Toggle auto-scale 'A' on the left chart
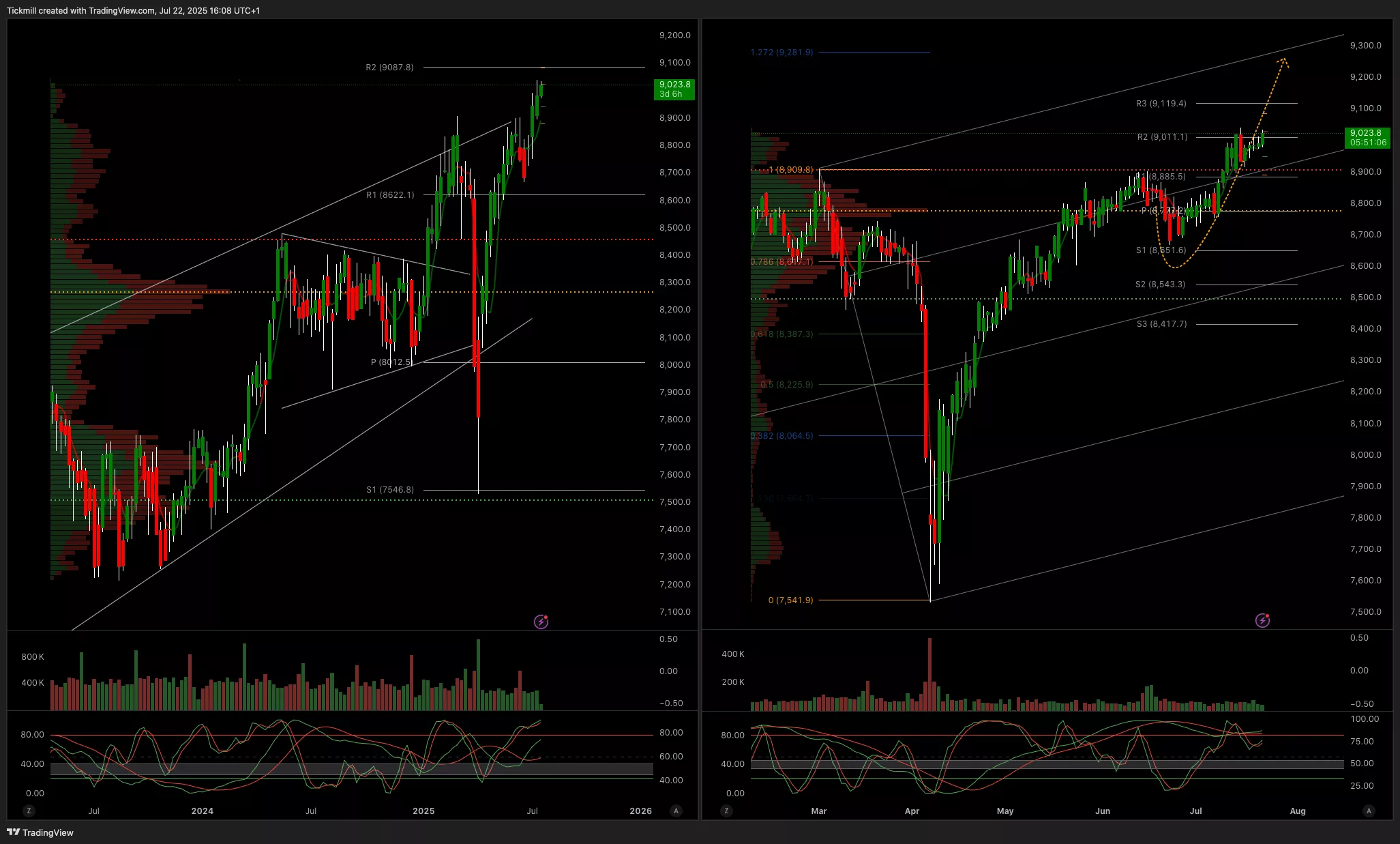The height and width of the screenshot is (844, 1400). [676, 811]
